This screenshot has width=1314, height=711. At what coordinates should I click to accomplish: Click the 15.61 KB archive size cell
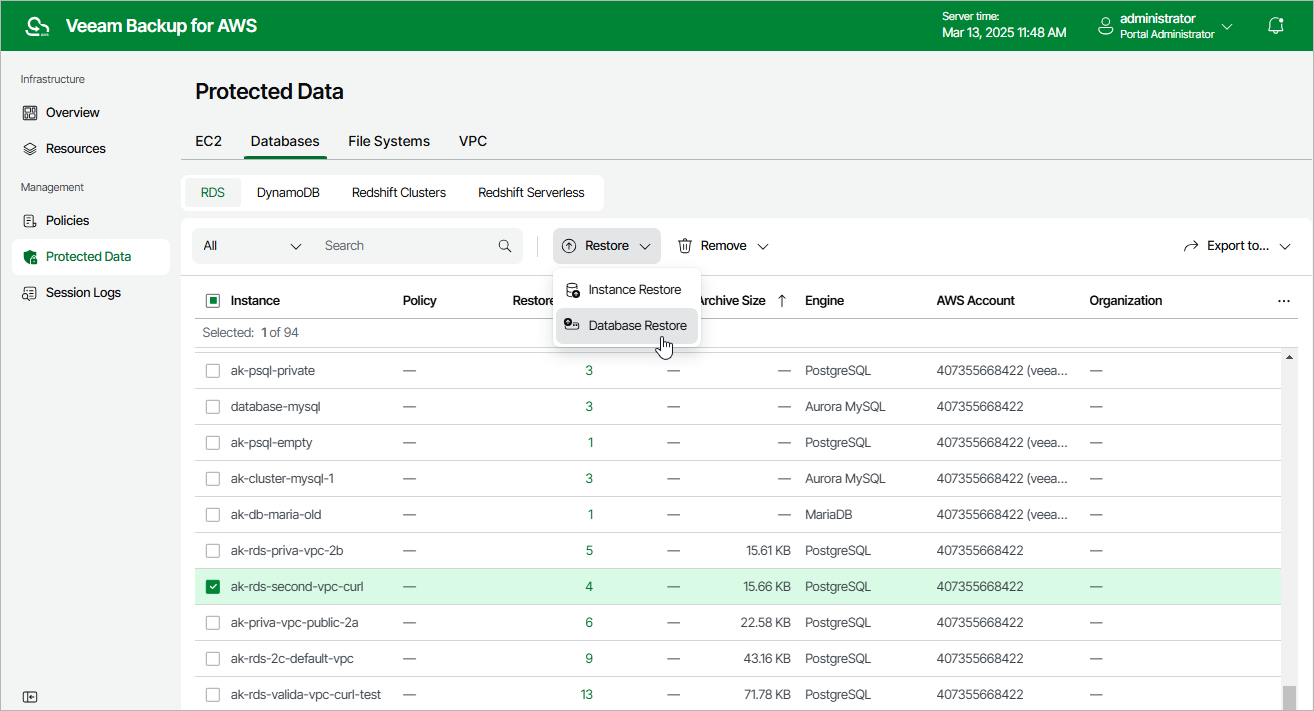[x=768, y=551]
